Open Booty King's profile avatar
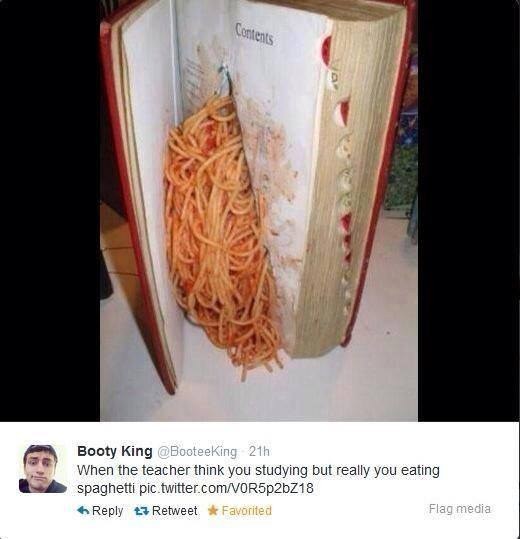Viewport: 520px width, 539px height. pyautogui.click(x=43, y=469)
